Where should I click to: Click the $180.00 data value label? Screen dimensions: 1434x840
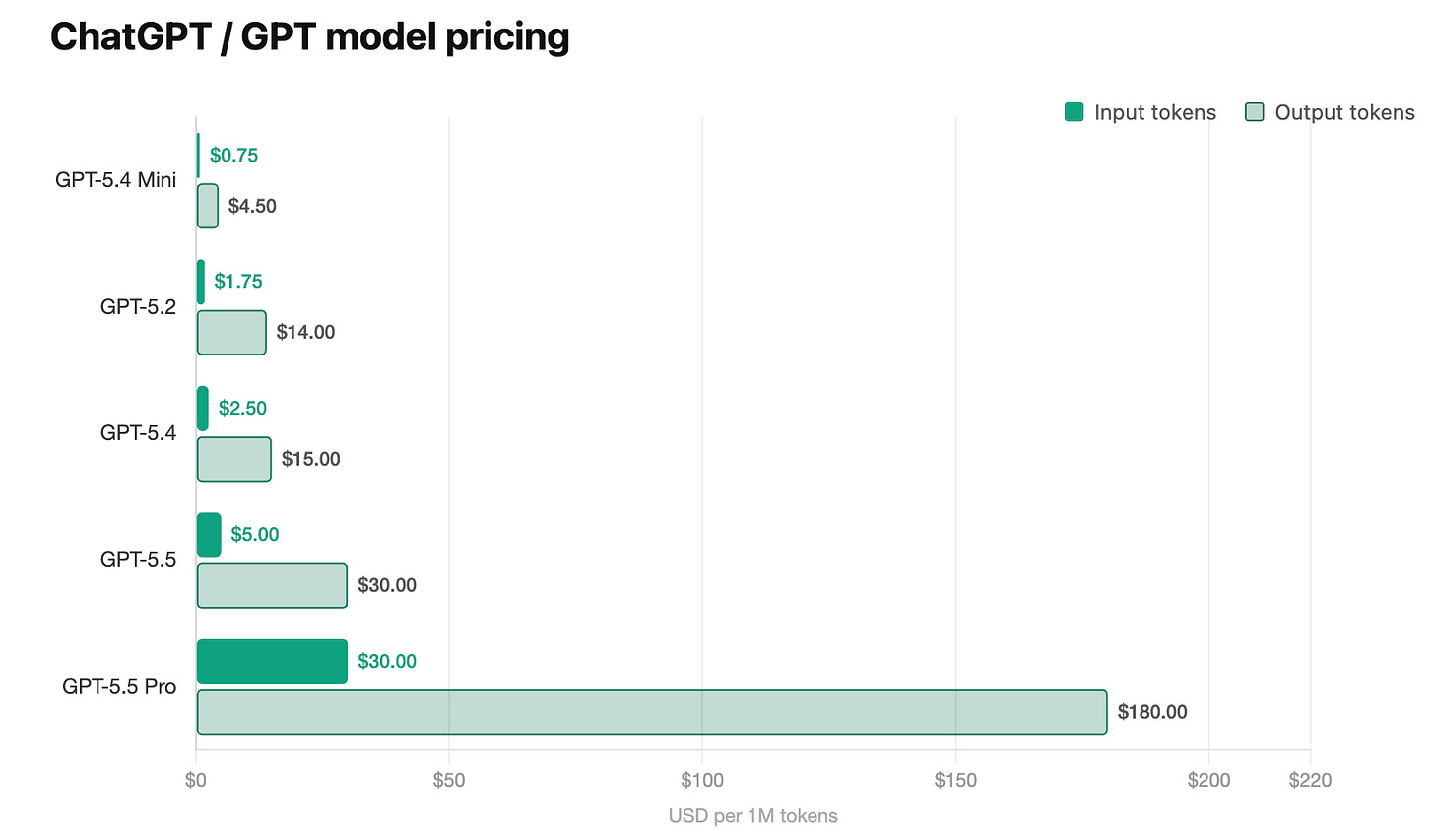[x=1152, y=712]
